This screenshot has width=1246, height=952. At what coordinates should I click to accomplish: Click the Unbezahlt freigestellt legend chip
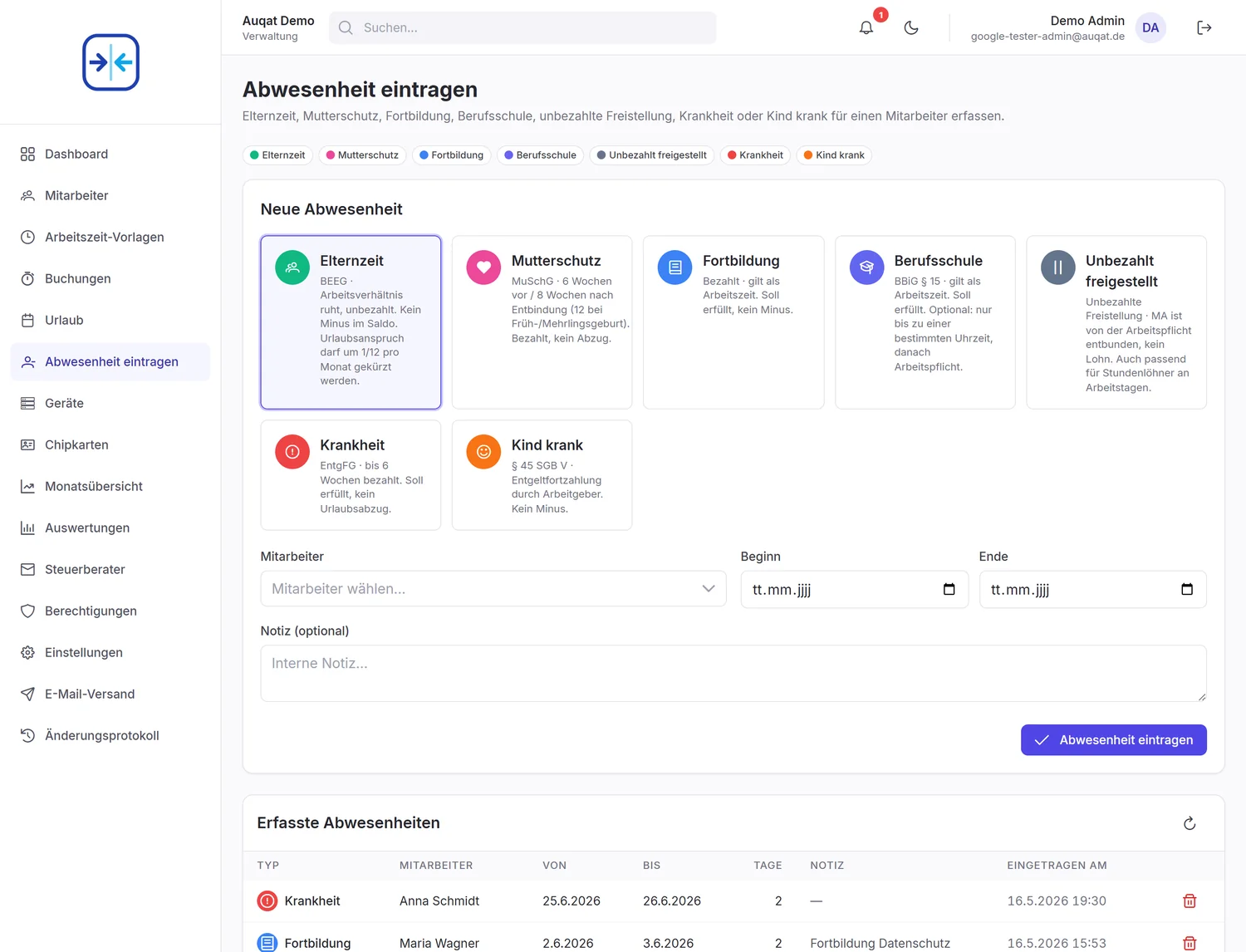coord(652,155)
